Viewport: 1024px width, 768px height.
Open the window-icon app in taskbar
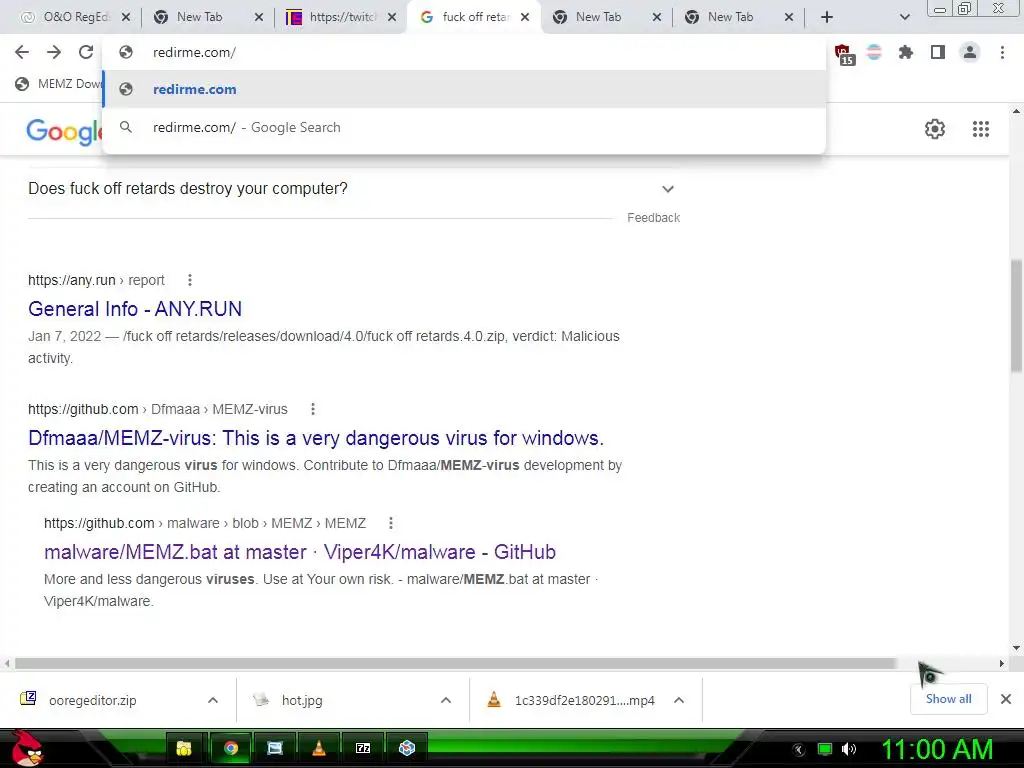click(x=275, y=748)
